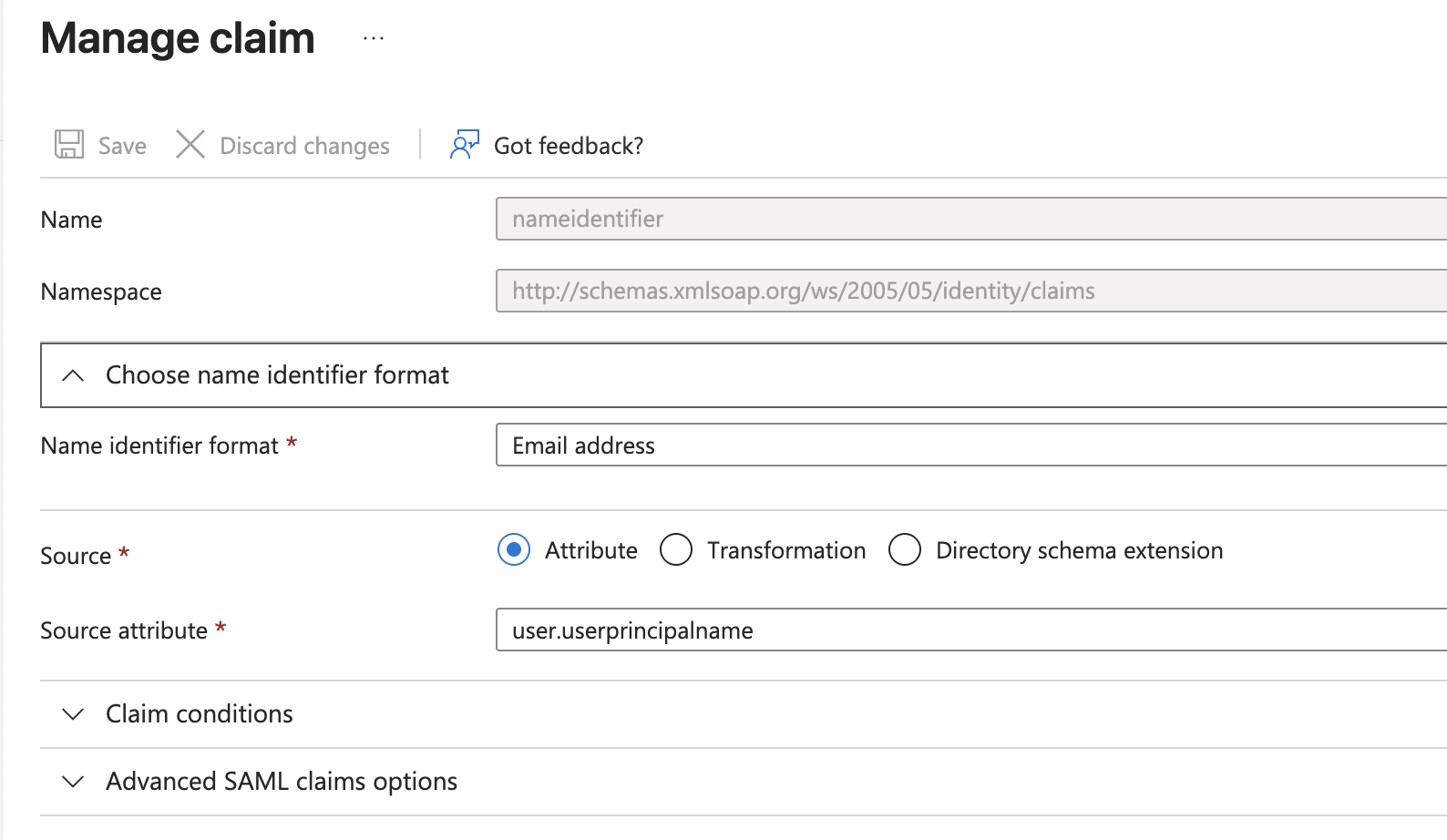Click the up chevron beside Choose name identifier format
Screen dimensions: 1447x840
(73, 375)
